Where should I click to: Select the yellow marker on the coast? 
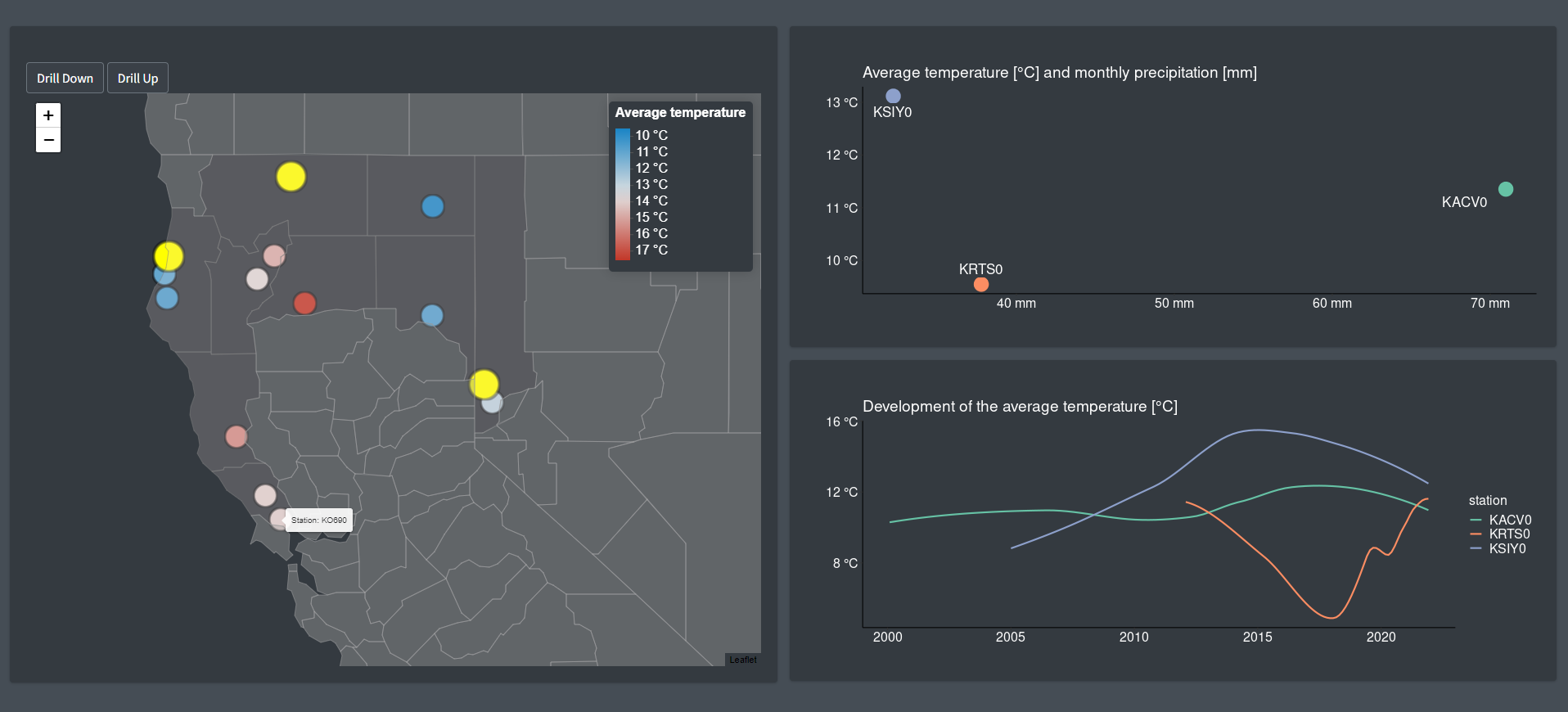tap(169, 256)
